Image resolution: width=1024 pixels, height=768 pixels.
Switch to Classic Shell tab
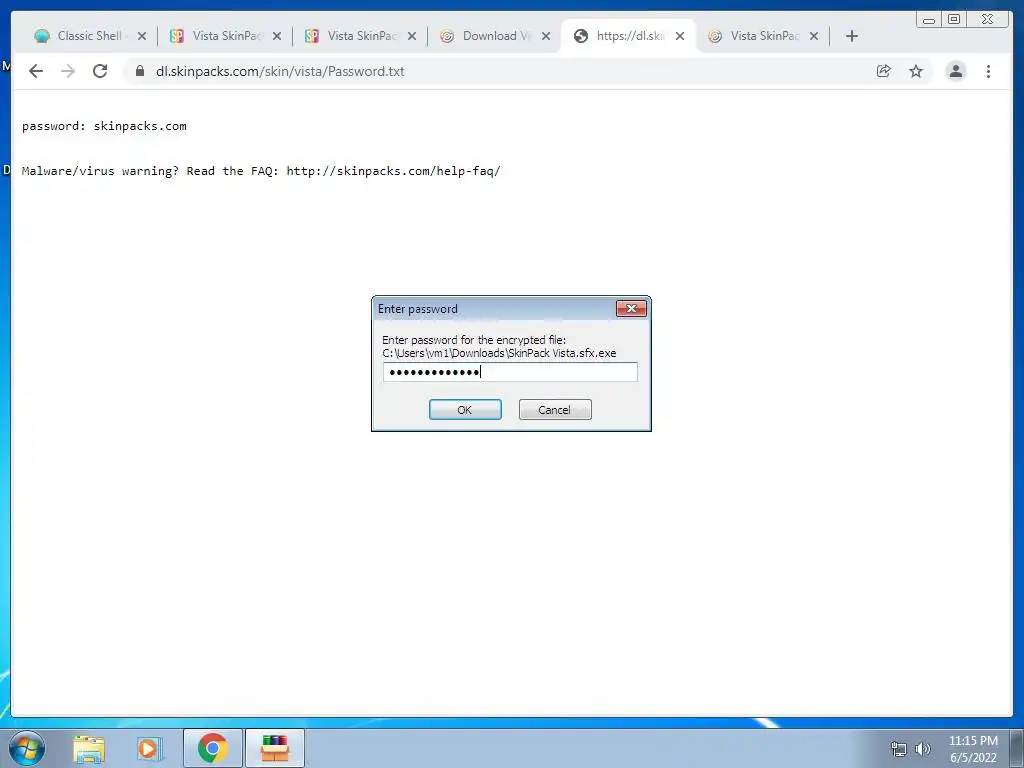coord(90,36)
